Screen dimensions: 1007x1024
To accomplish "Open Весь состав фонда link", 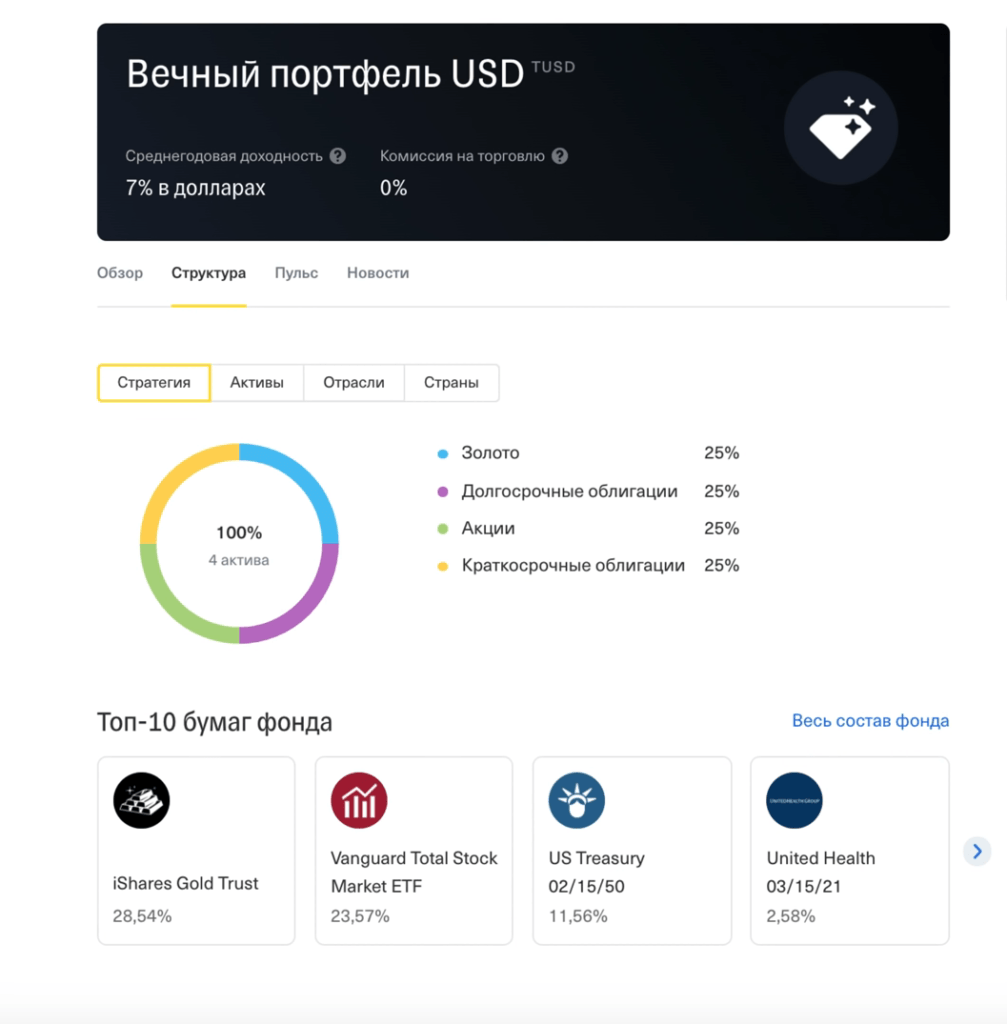I will click(869, 720).
